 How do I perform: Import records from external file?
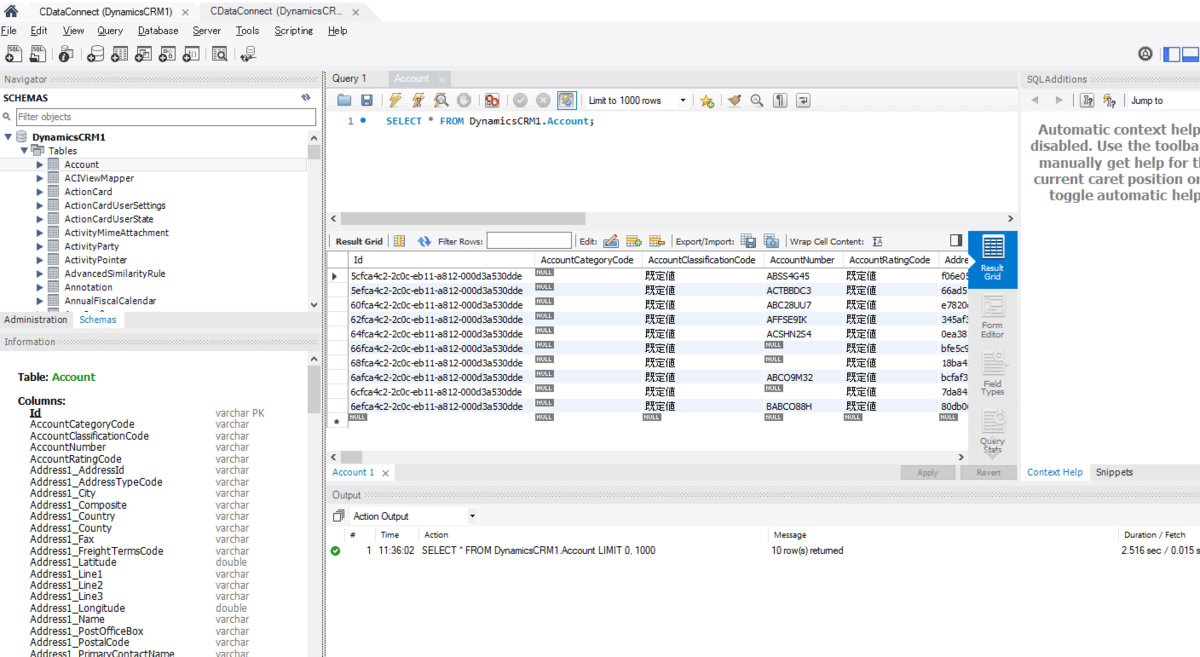click(x=771, y=241)
